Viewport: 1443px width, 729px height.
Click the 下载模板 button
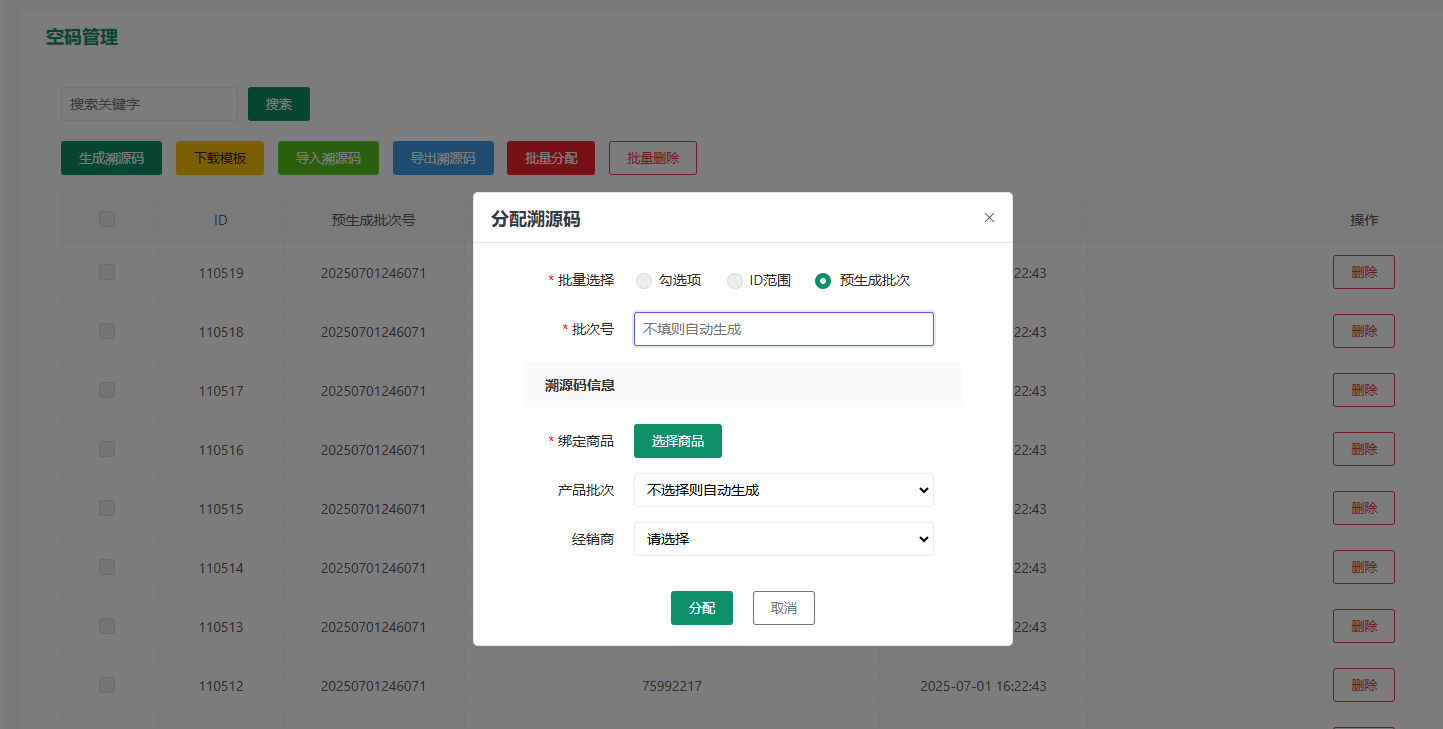click(220, 158)
